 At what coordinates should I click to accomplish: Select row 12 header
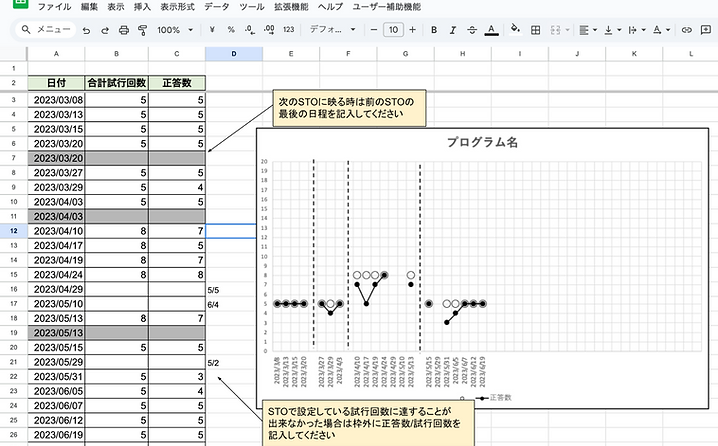(13, 231)
